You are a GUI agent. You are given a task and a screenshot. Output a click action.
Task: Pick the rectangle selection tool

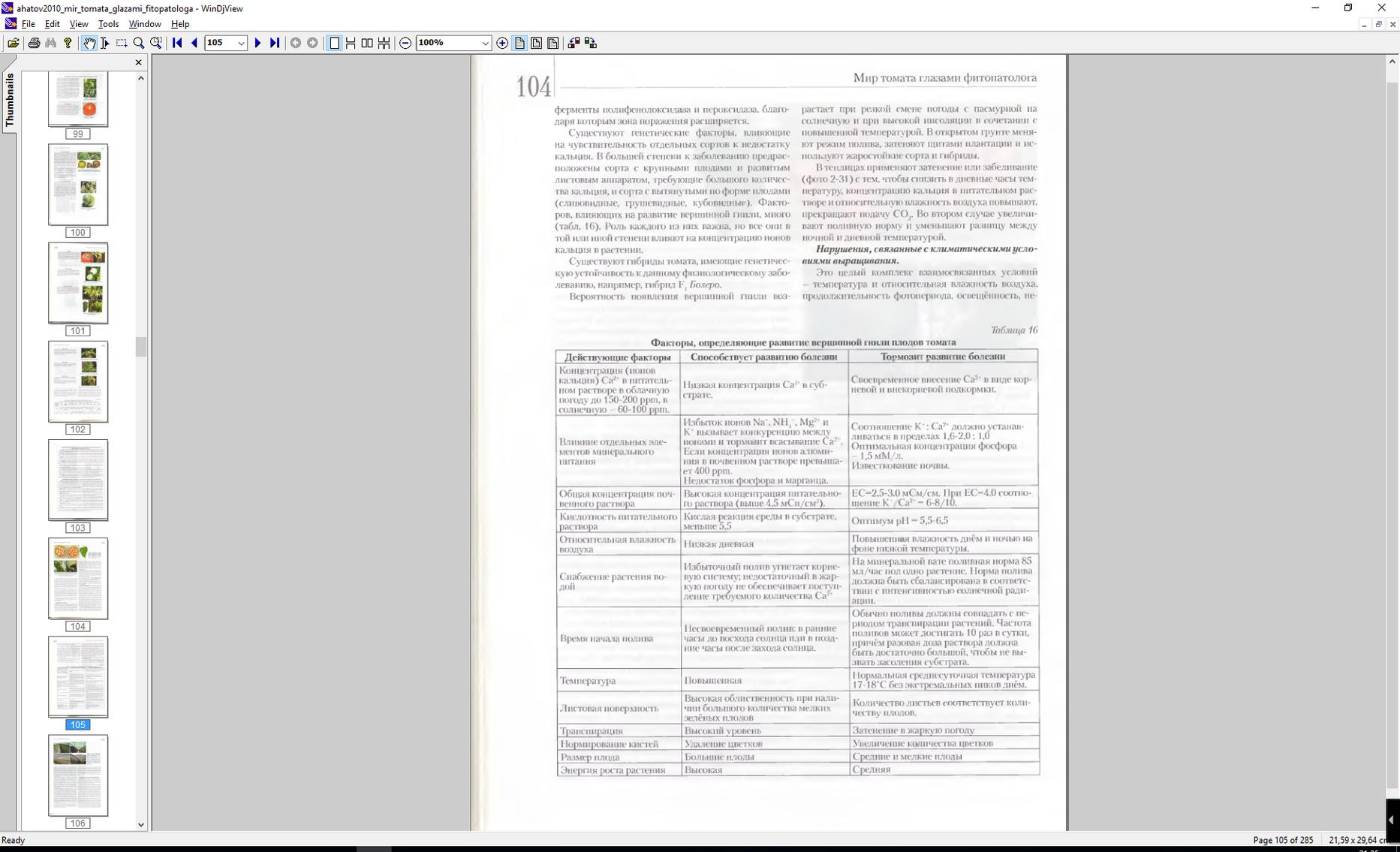pyautogui.click(x=122, y=43)
